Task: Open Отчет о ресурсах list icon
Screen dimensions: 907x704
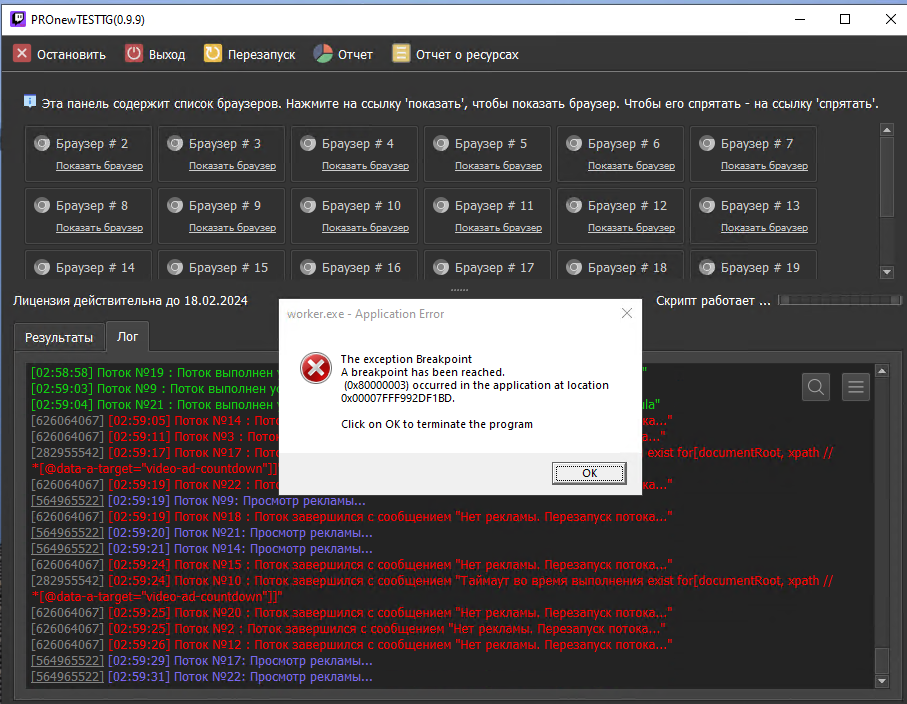Action: pyautogui.click(x=401, y=54)
